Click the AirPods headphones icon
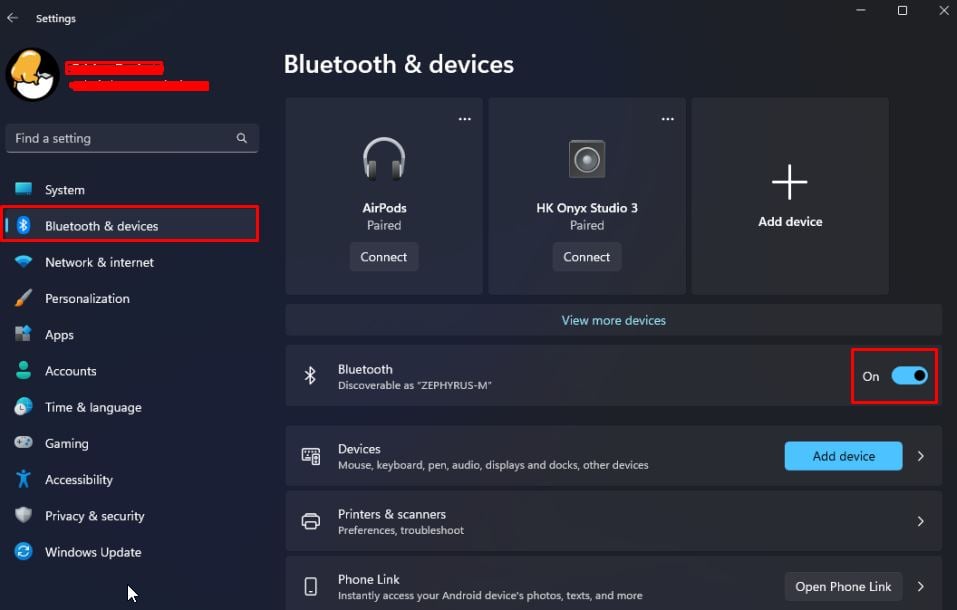Screen dimensions: 957x610 pyautogui.click(x=384, y=159)
